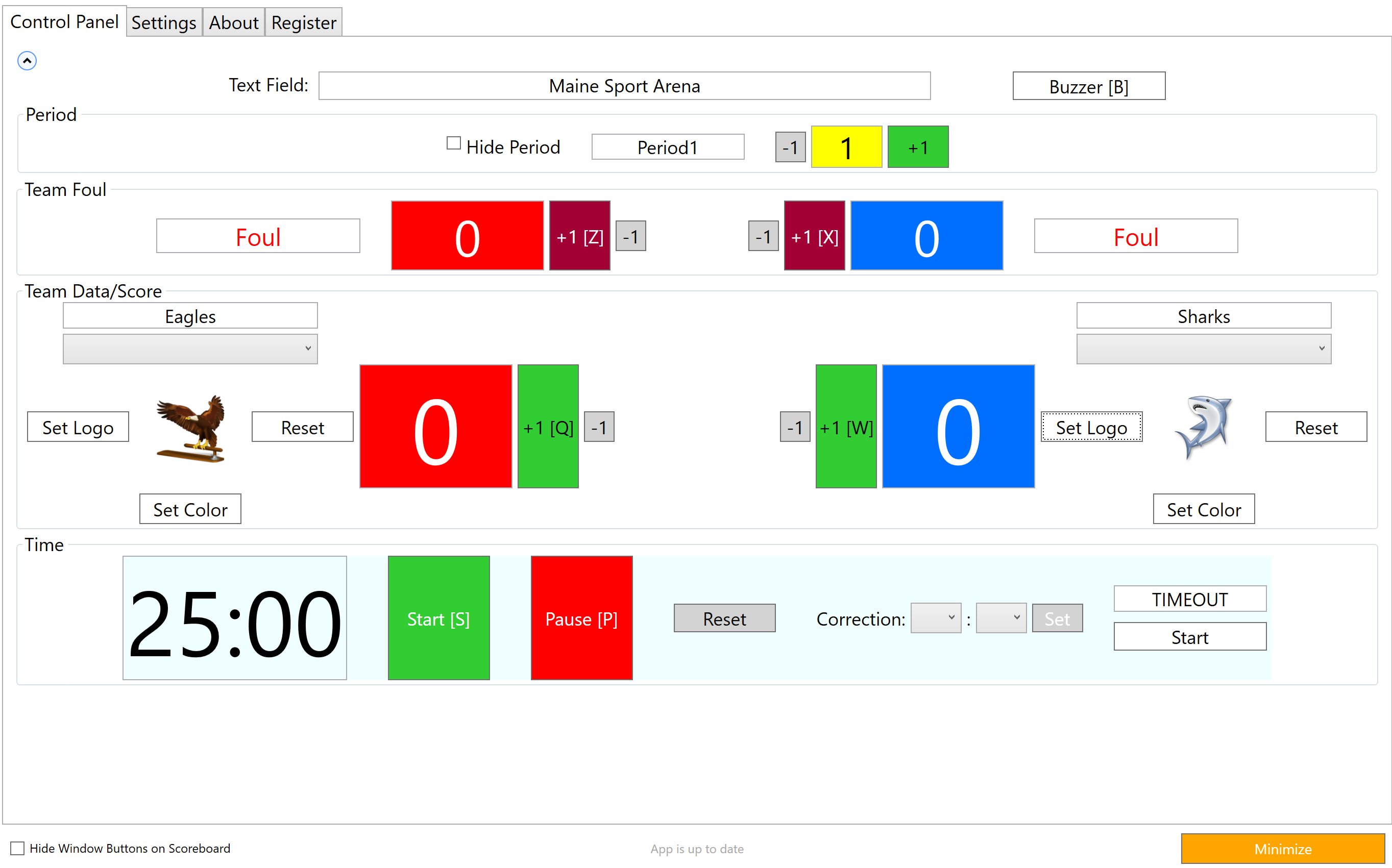Open Set Color for the Eagles team
The image size is (1392, 868).
click(x=189, y=509)
